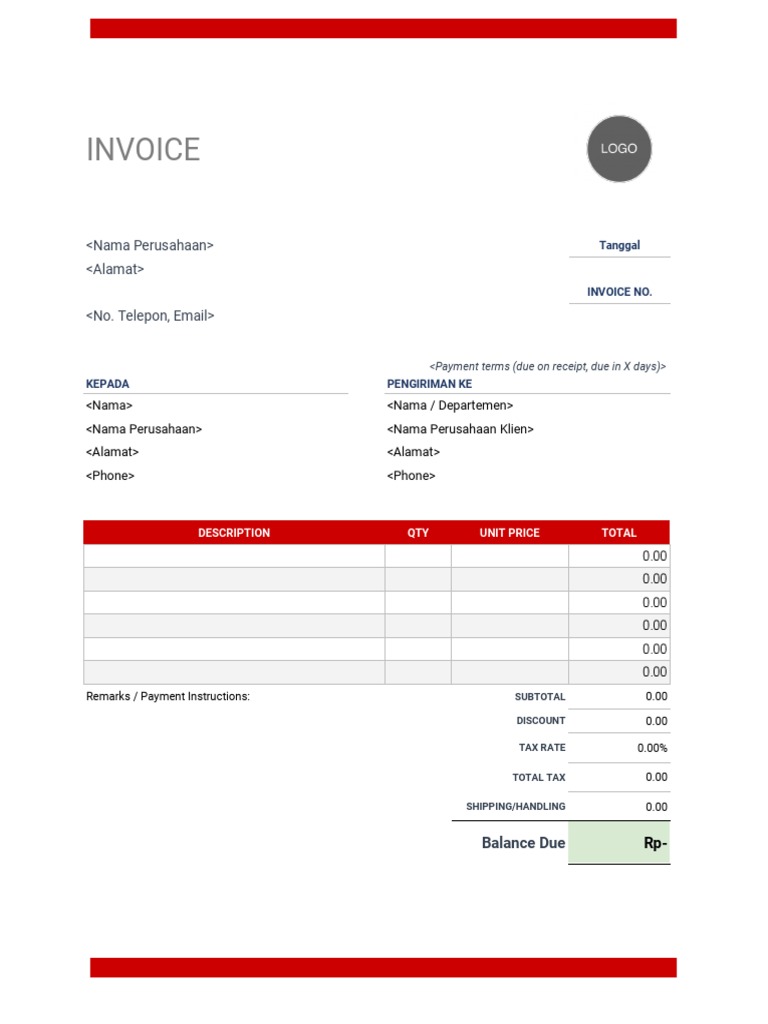Click the TOTAL TAX value 0.00
The image size is (768, 1024).
point(656,777)
